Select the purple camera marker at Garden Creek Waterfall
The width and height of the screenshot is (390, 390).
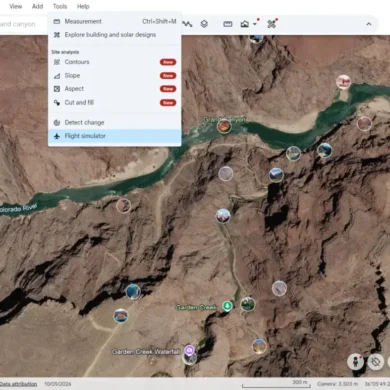pos(189,351)
